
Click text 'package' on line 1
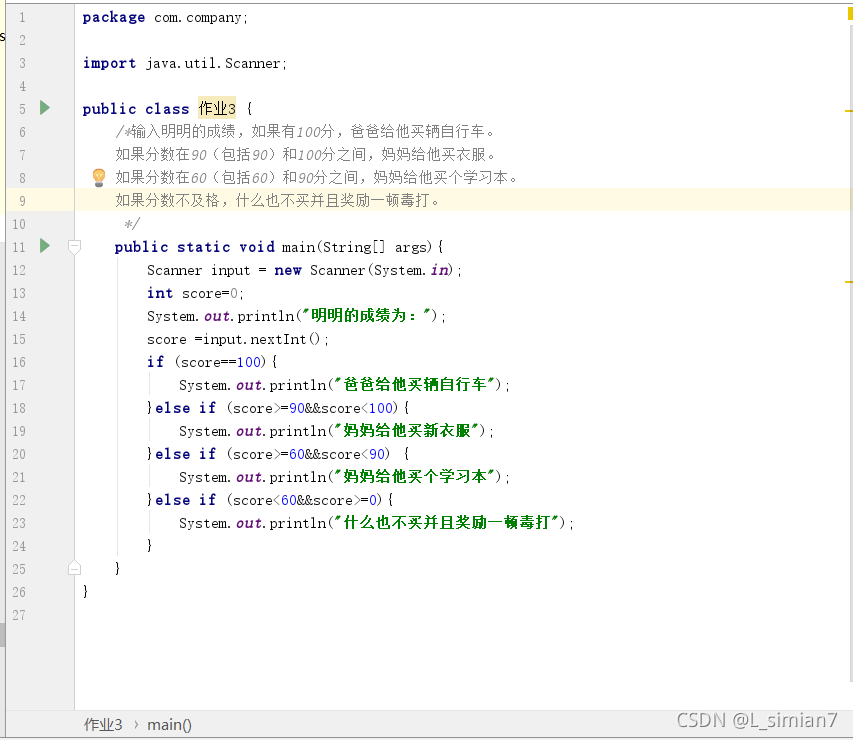(114, 17)
